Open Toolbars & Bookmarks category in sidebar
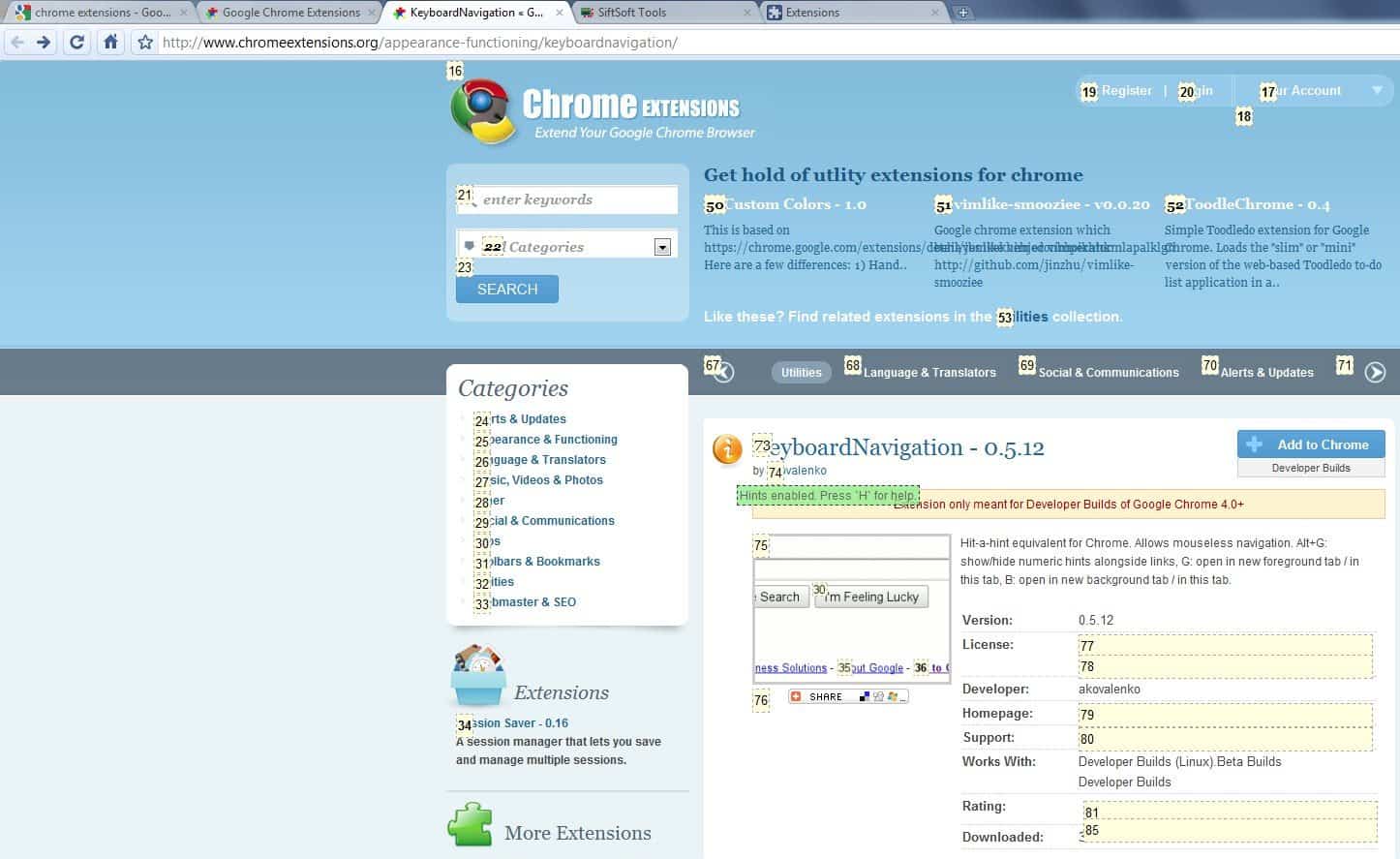1400x859 pixels. [546, 562]
